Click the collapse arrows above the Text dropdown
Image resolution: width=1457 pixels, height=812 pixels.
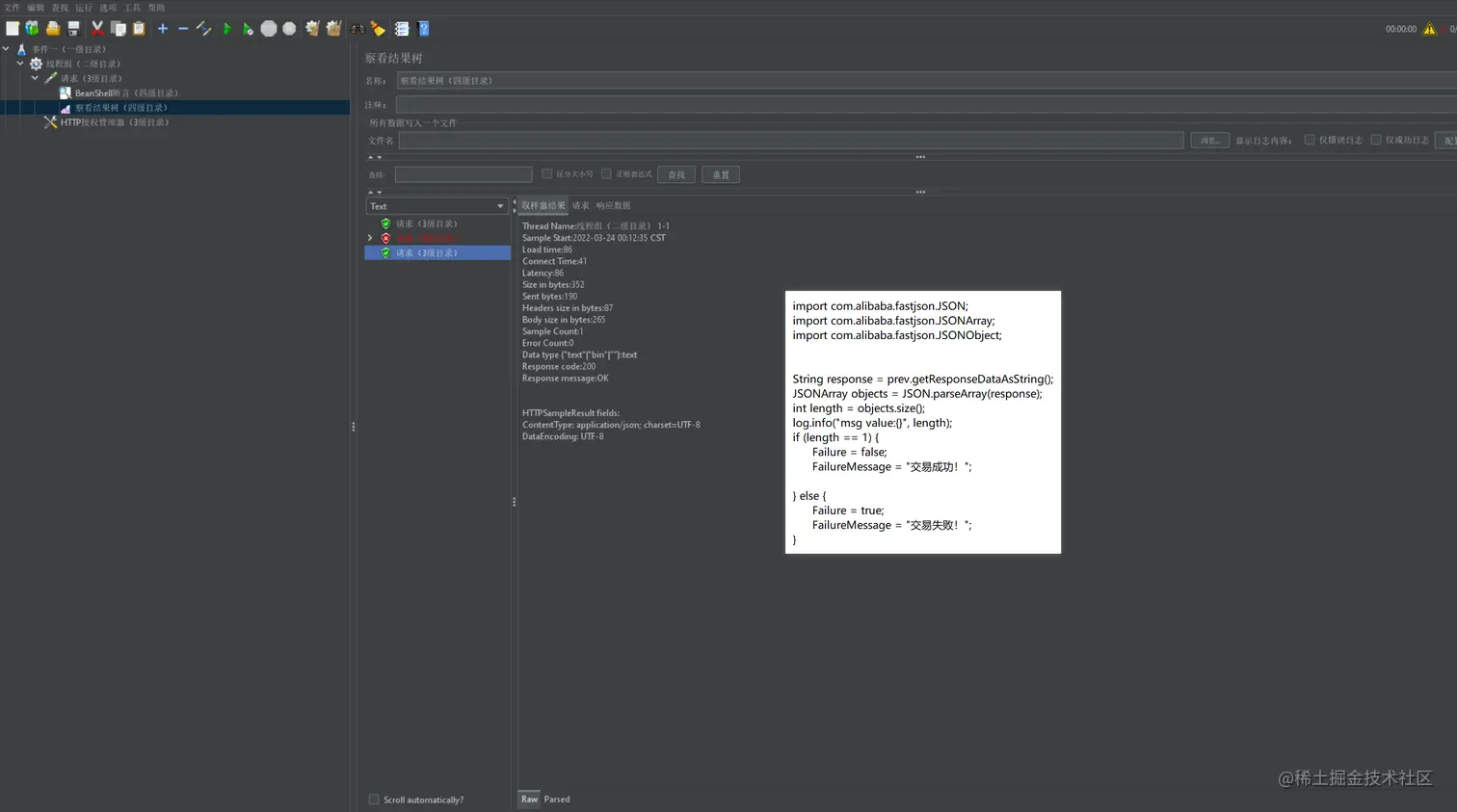point(375,193)
